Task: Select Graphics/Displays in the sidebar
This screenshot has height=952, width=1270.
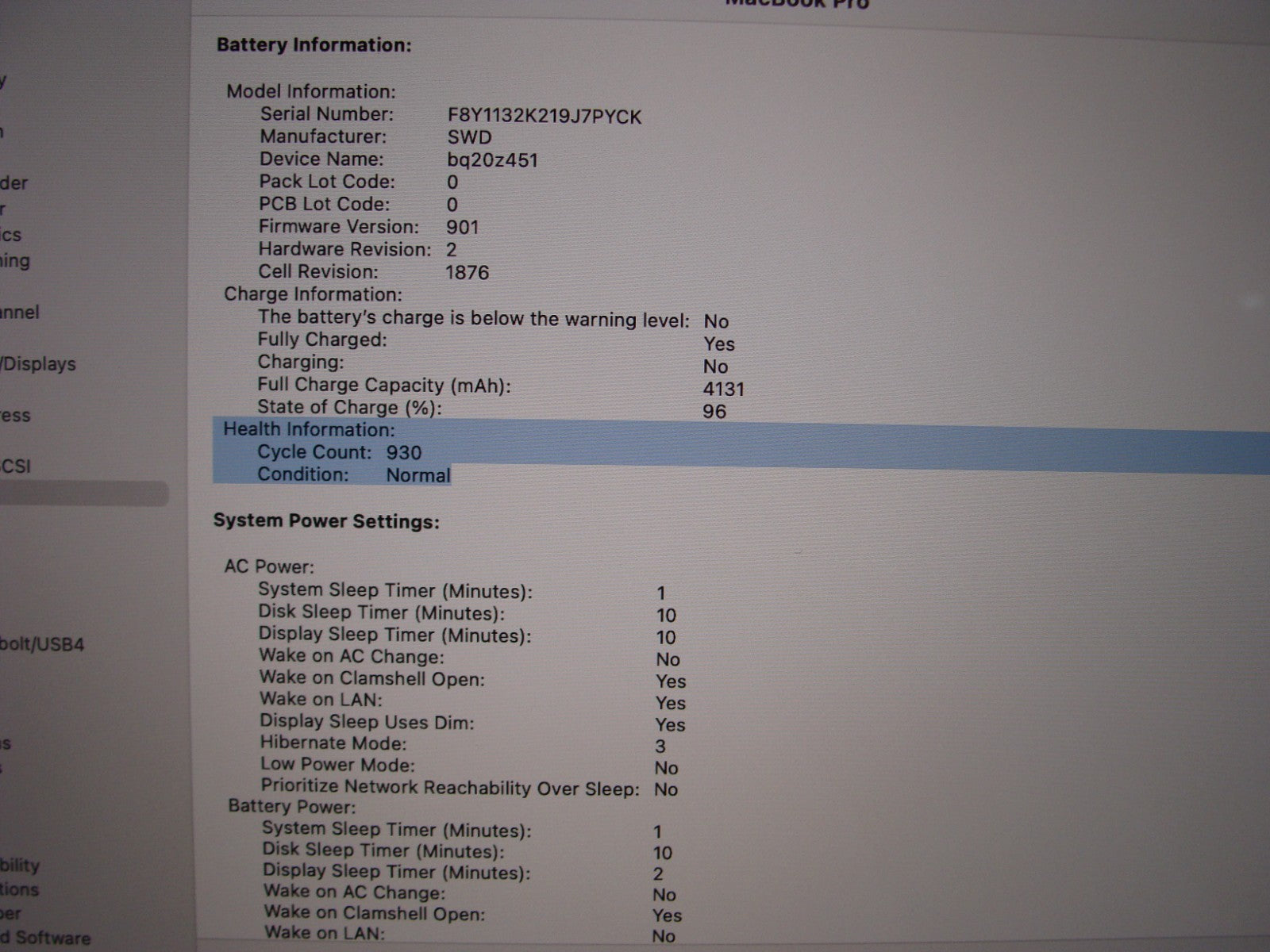Action: (x=38, y=364)
